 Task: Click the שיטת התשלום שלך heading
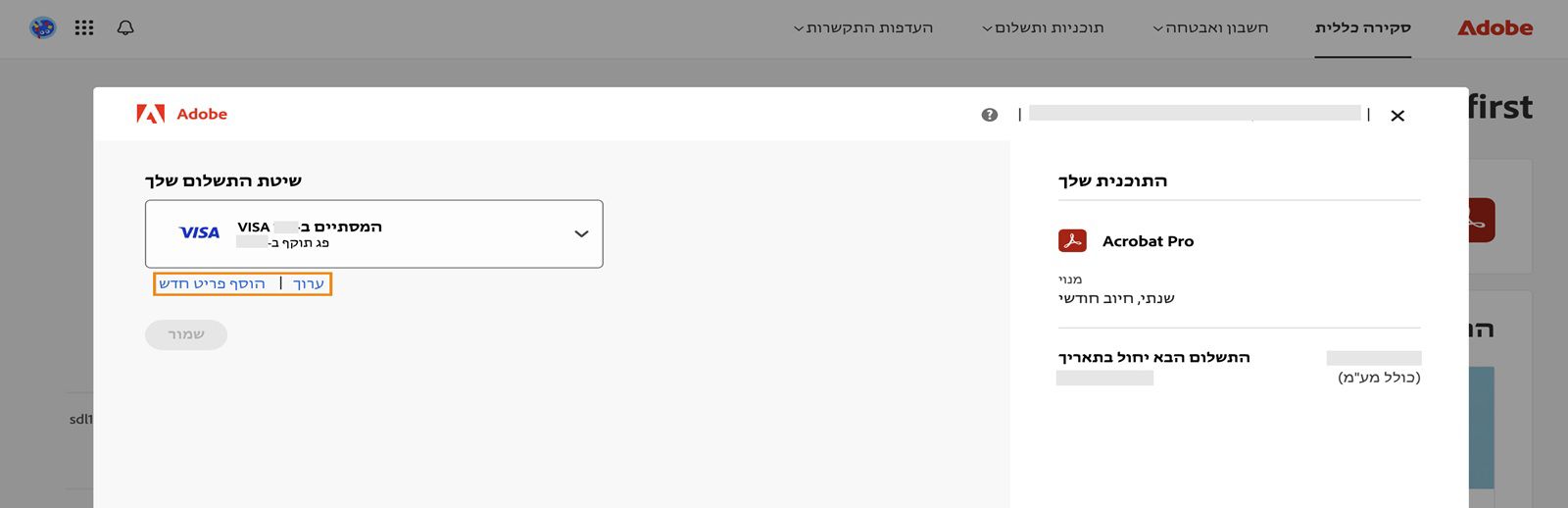tap(223, 180)
